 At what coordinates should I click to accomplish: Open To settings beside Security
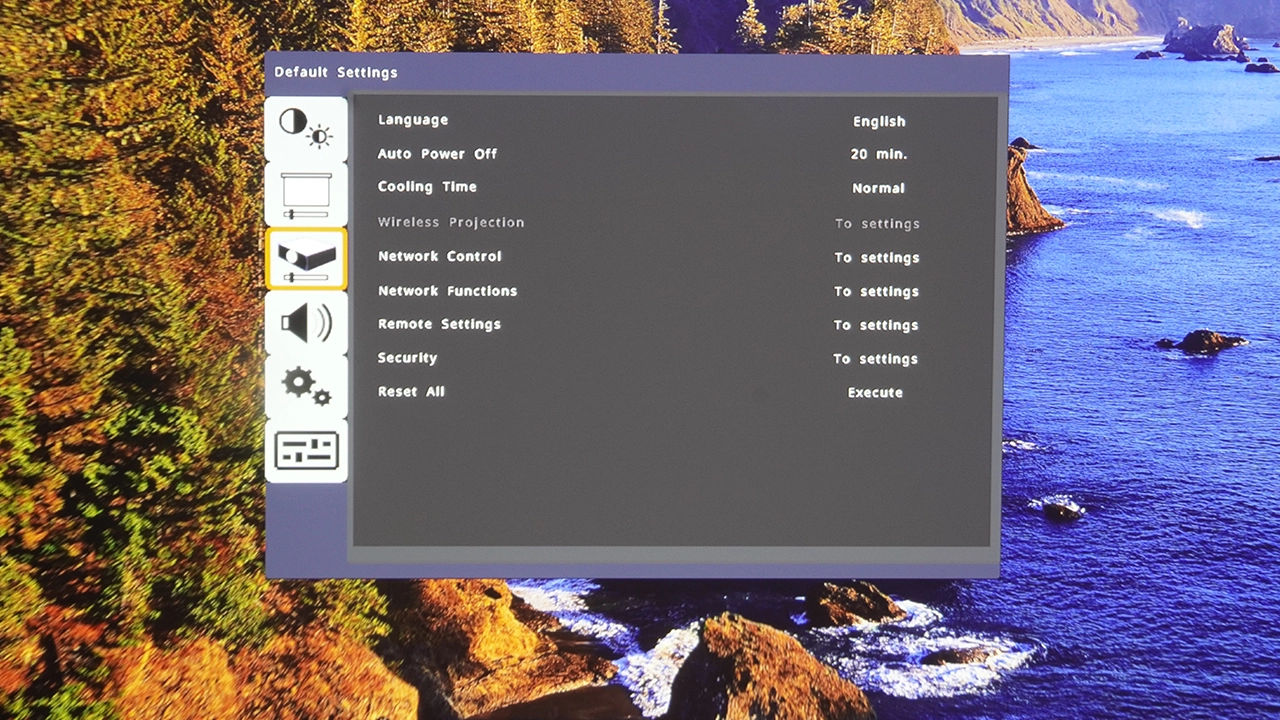tap(876, 359)
